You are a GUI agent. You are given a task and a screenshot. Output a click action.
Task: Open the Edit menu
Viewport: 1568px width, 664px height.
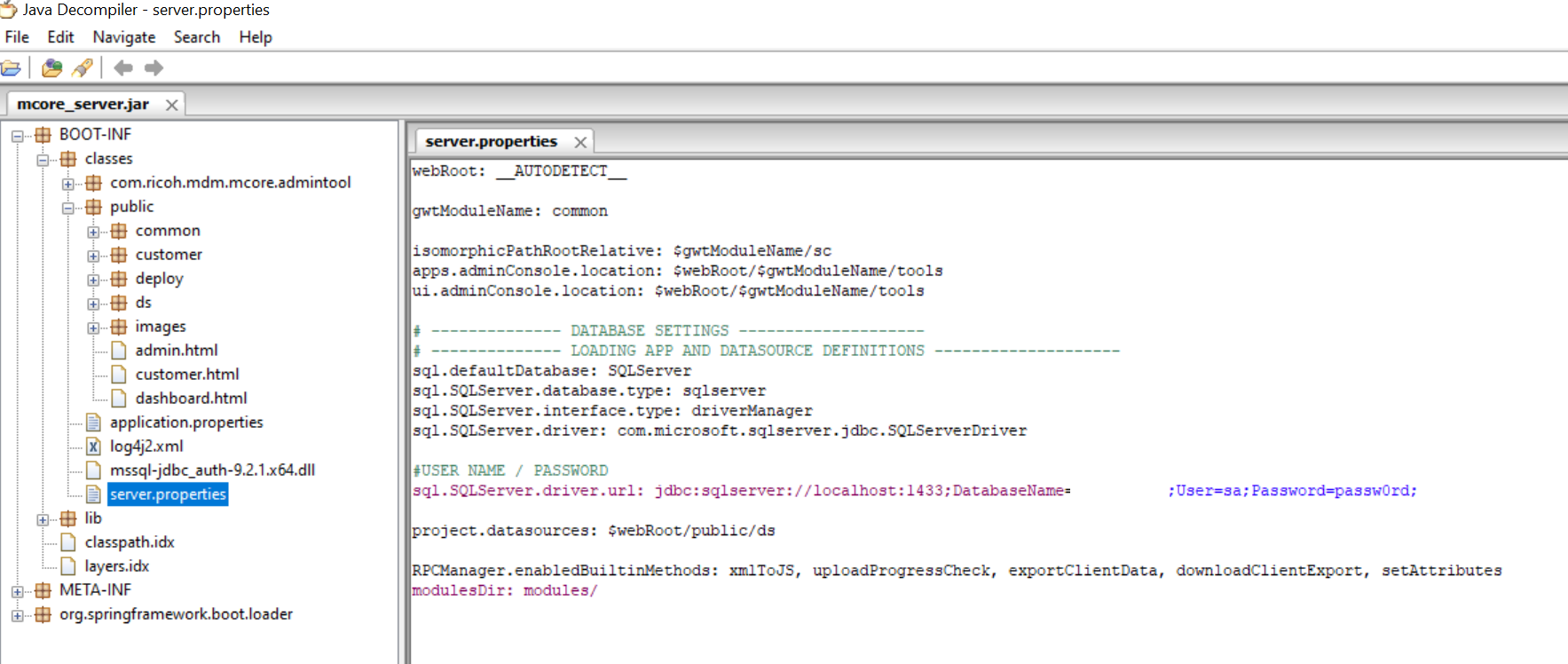[x=60, y=37]
